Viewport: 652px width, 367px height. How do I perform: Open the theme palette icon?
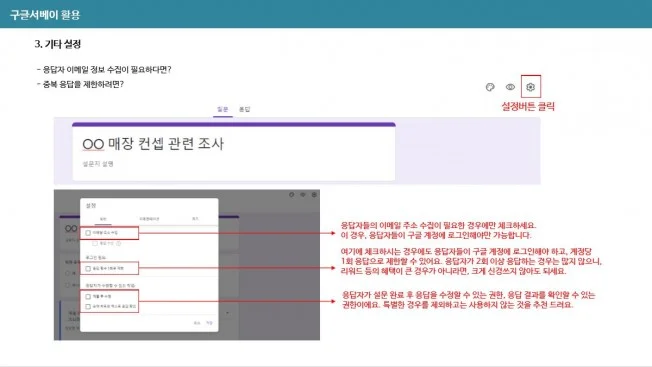[x=490, y=87]
